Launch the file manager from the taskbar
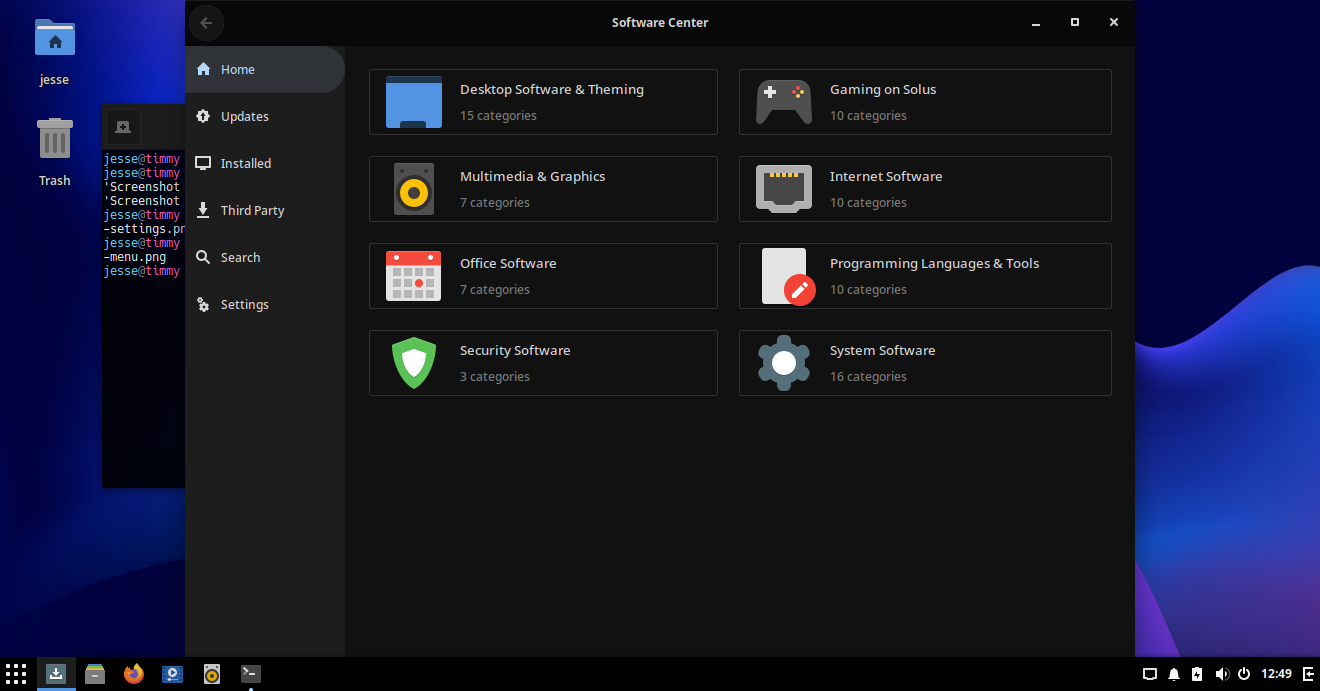Viewport: 1320px width, 691px height. click(95, 674)
